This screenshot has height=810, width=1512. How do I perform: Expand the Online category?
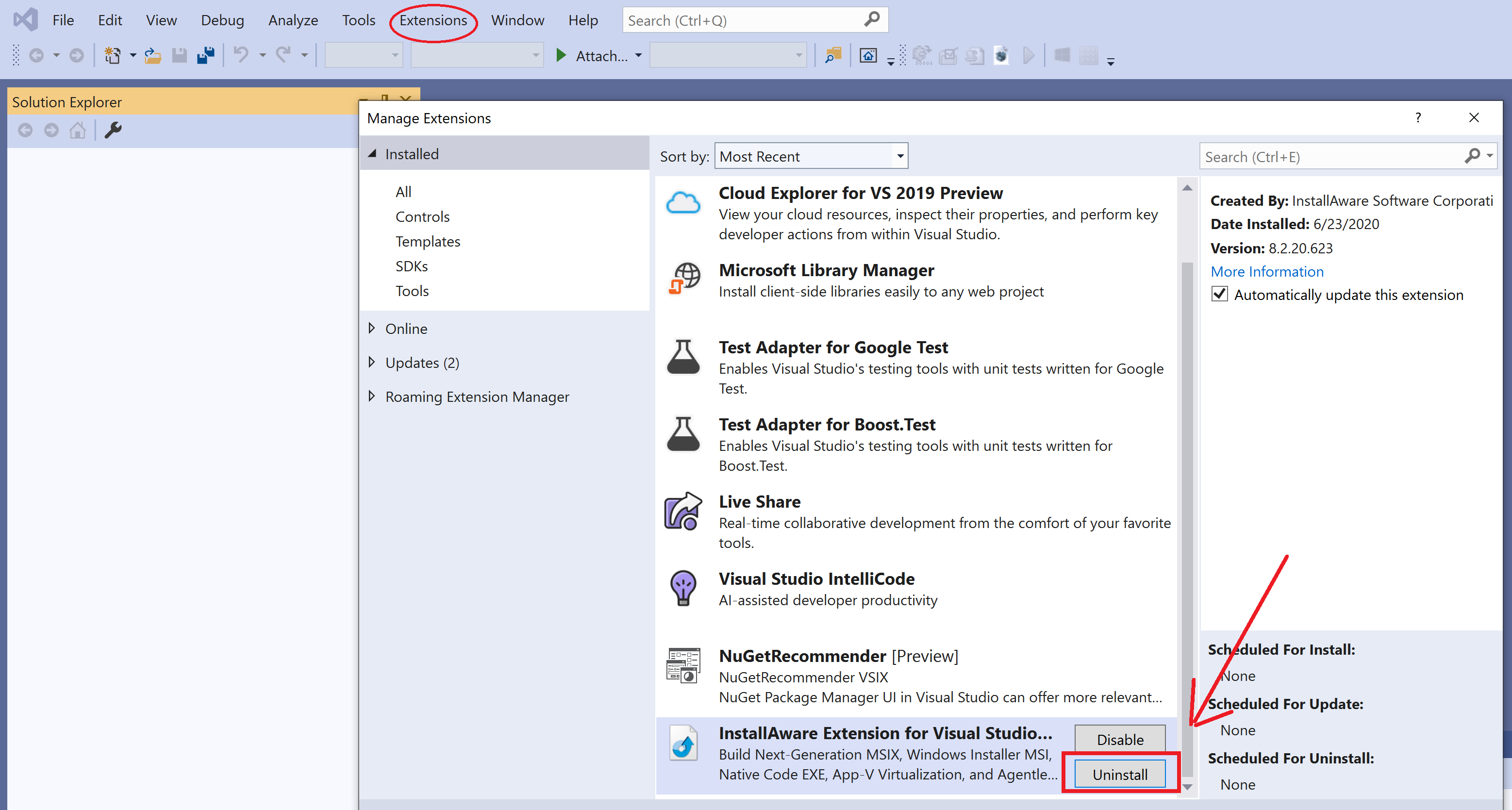point(371,328)
